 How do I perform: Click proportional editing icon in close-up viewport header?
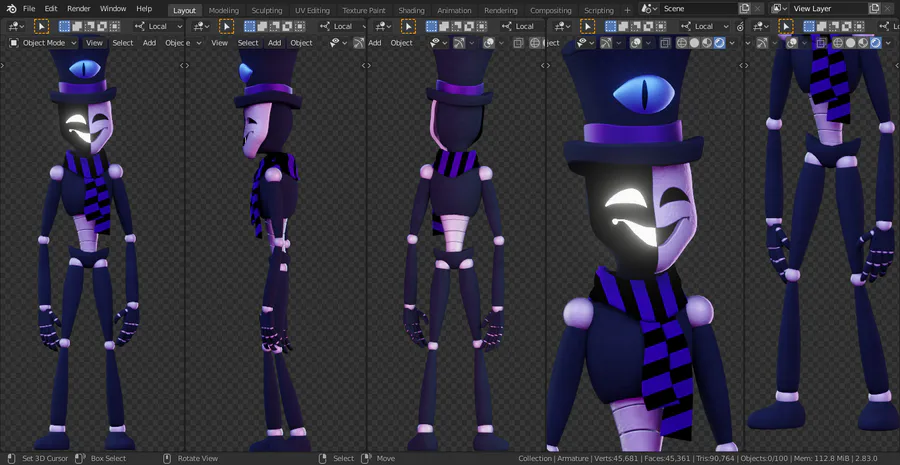tap(740, 26)
